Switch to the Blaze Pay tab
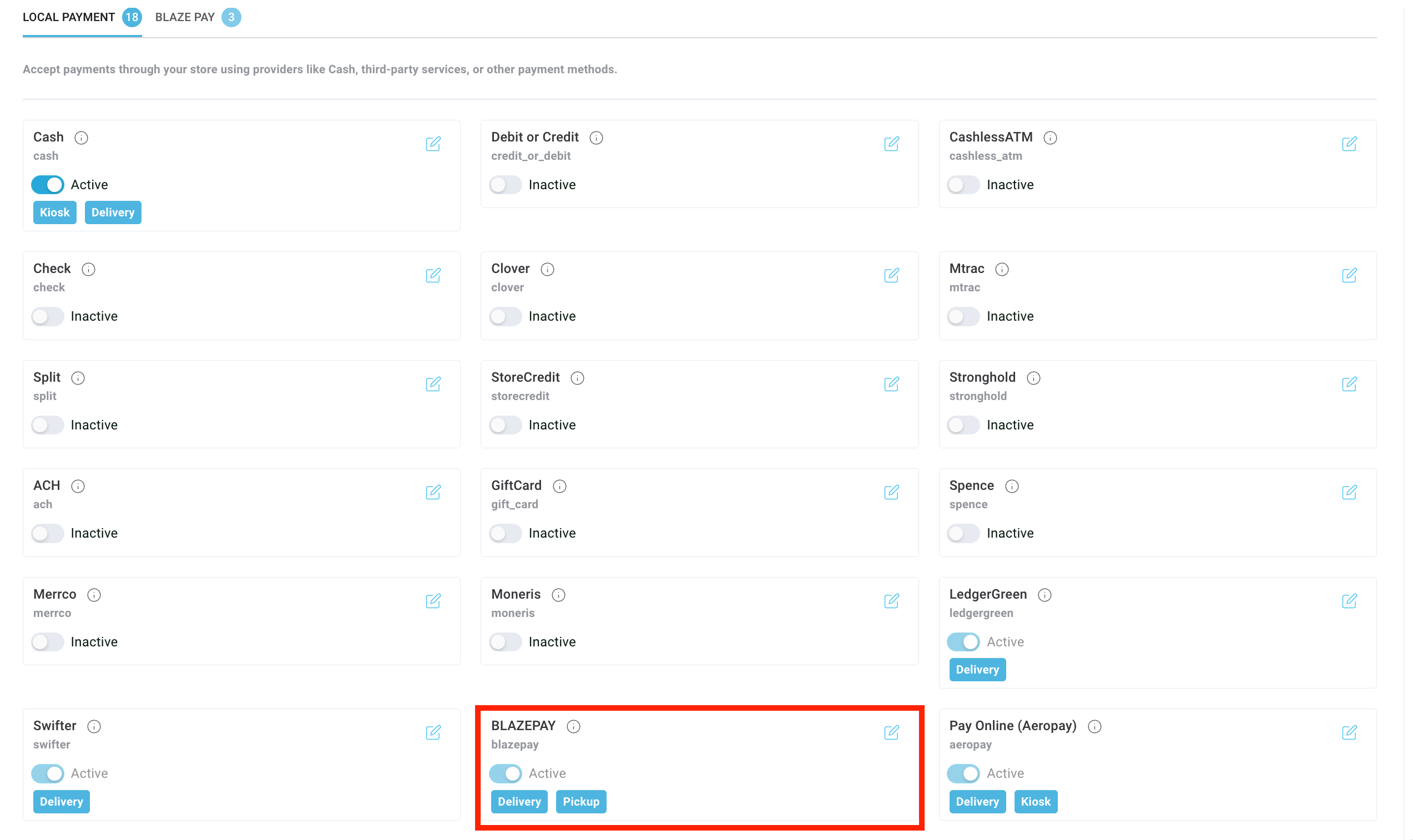The image size is (1413, 840). (x=198, y=17)
